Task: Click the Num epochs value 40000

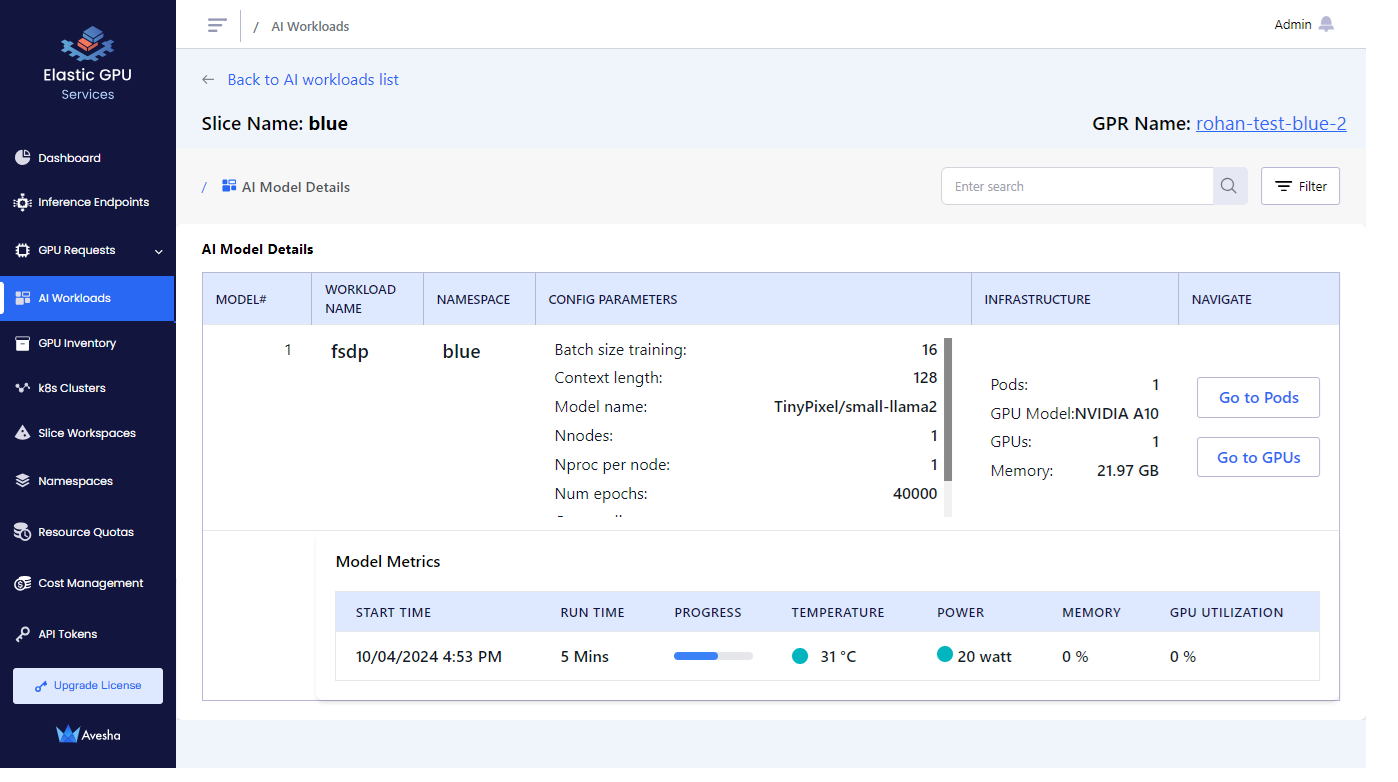Action: [x=915, y=494]
